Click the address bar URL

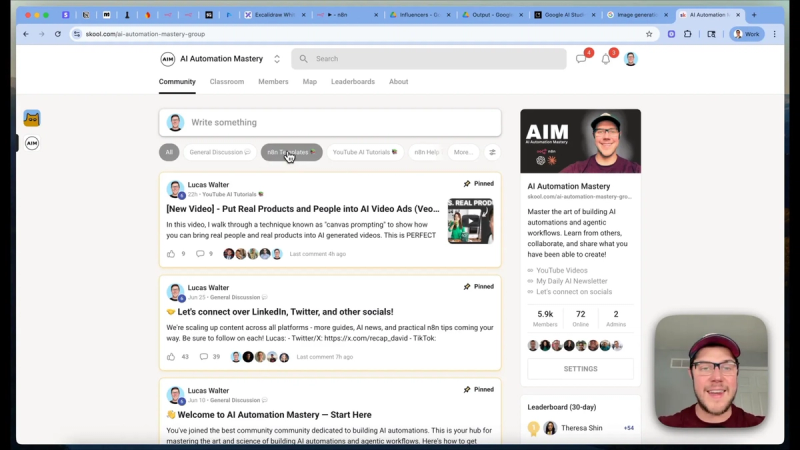pos(145,34)
